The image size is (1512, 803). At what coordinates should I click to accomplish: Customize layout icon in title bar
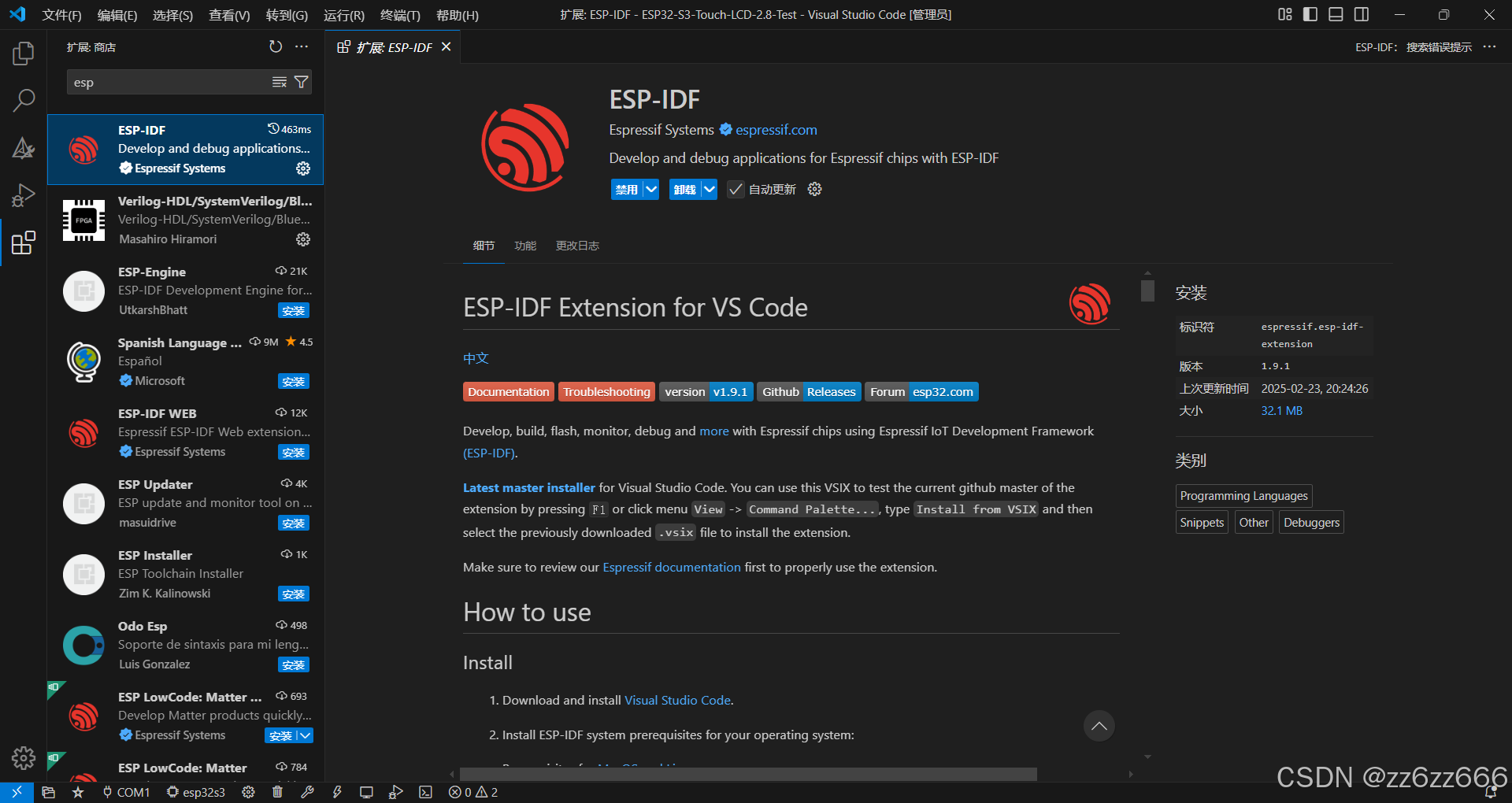[x=1285, y=14]
